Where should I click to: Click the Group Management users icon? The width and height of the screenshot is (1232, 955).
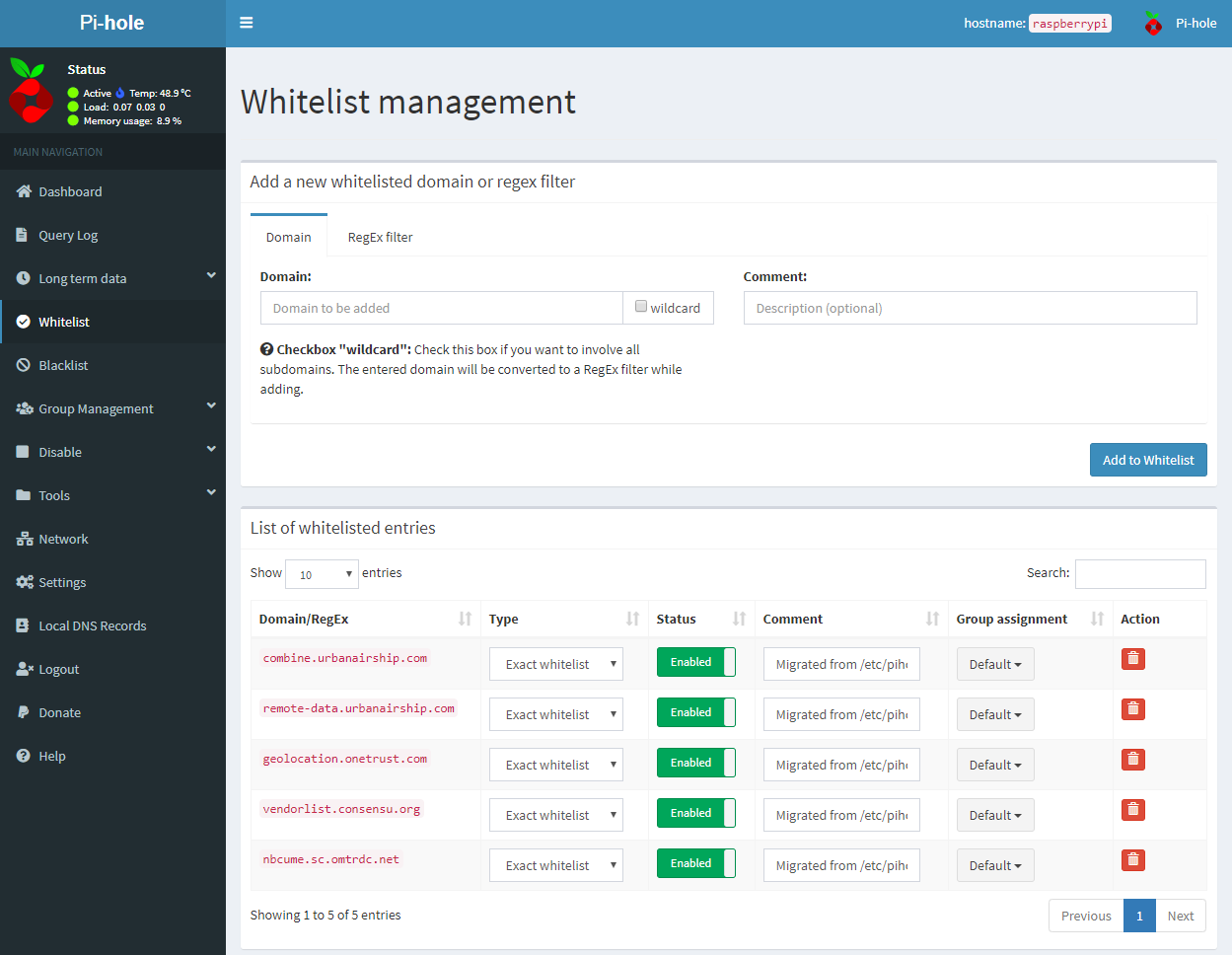click(25, 408)
